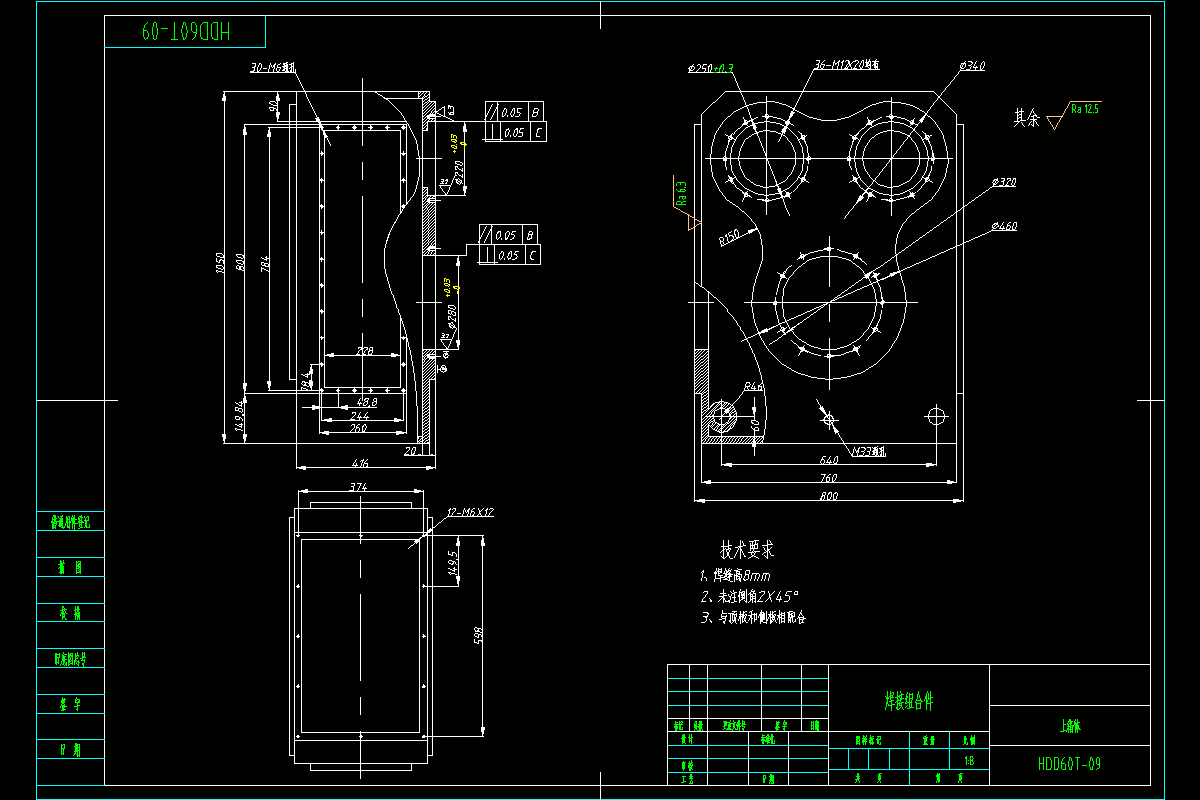1200x800 pixels.
Task: Select the 149.84 vertical dimension
Action: pyautogui.click(x=239, y=414)
